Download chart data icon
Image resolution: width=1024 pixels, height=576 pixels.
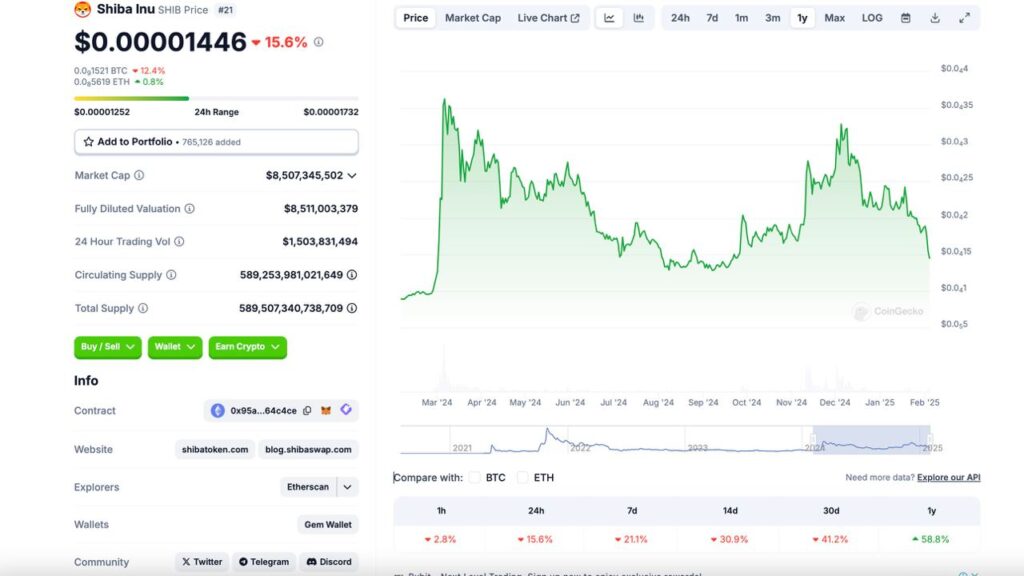(935, 18)
